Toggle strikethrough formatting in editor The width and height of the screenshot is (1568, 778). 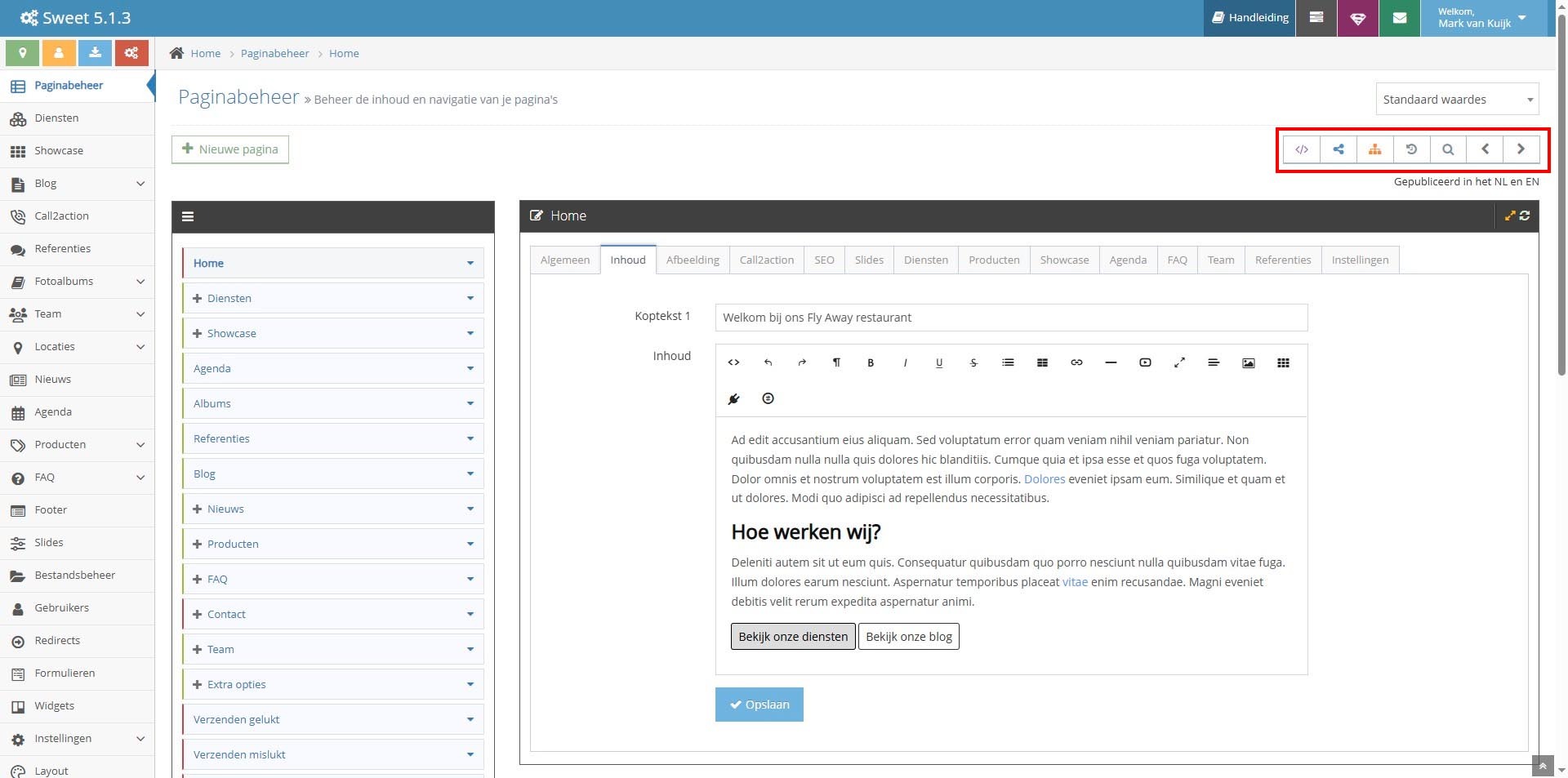tap(973, 362)
